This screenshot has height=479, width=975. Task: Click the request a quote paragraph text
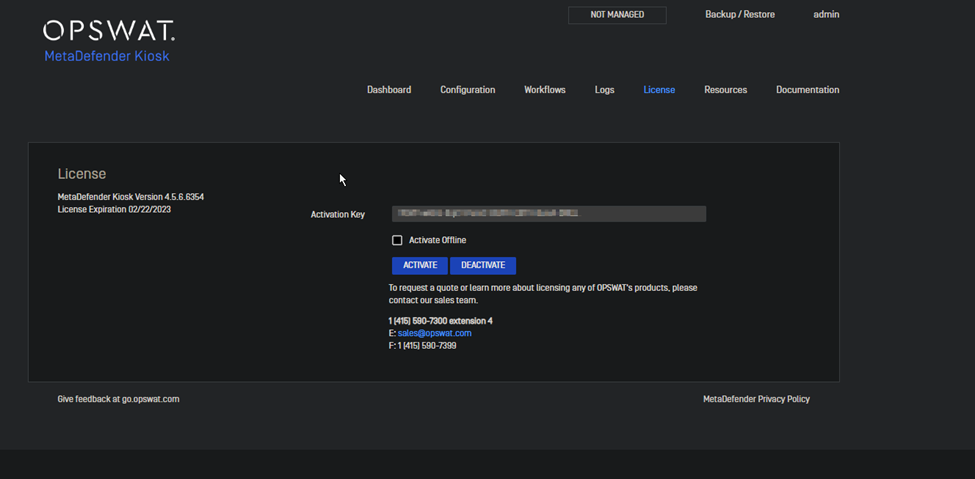tap(543, 294)
